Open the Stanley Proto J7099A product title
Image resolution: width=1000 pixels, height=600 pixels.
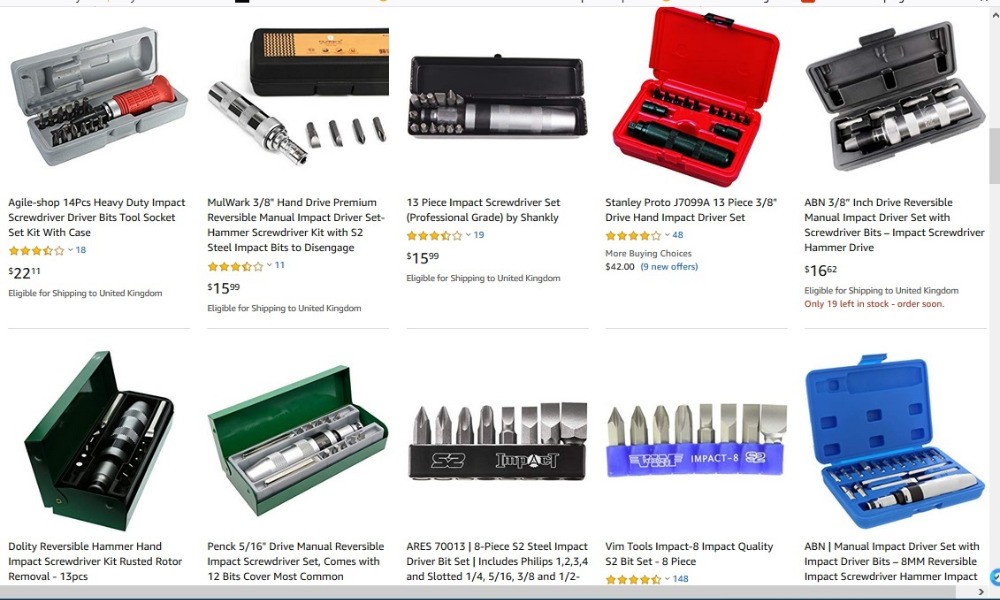click(691, 210)
